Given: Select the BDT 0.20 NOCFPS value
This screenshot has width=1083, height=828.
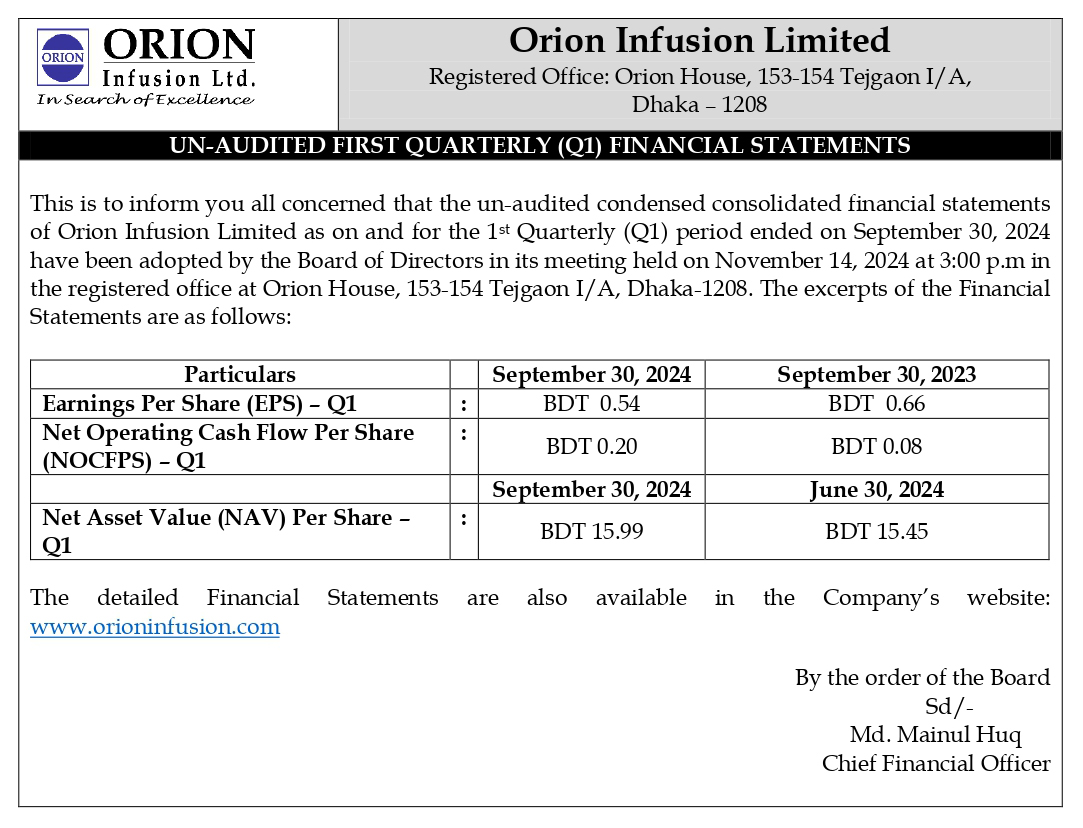Looking at the screenshot, I should coord(592,446).
